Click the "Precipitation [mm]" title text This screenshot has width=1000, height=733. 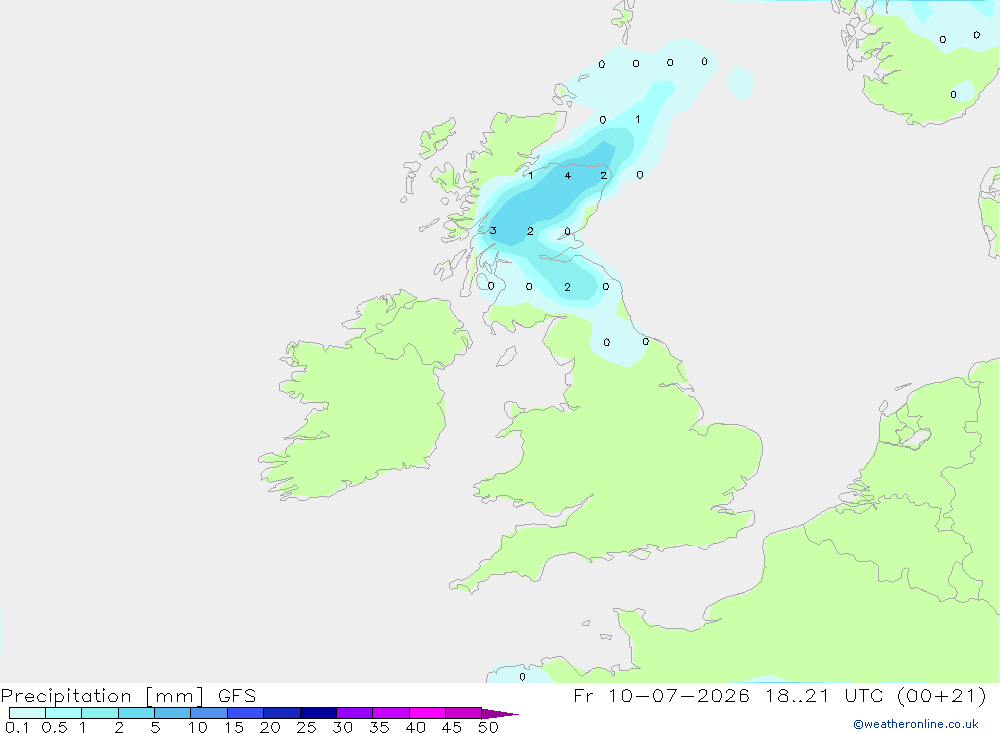103,696
